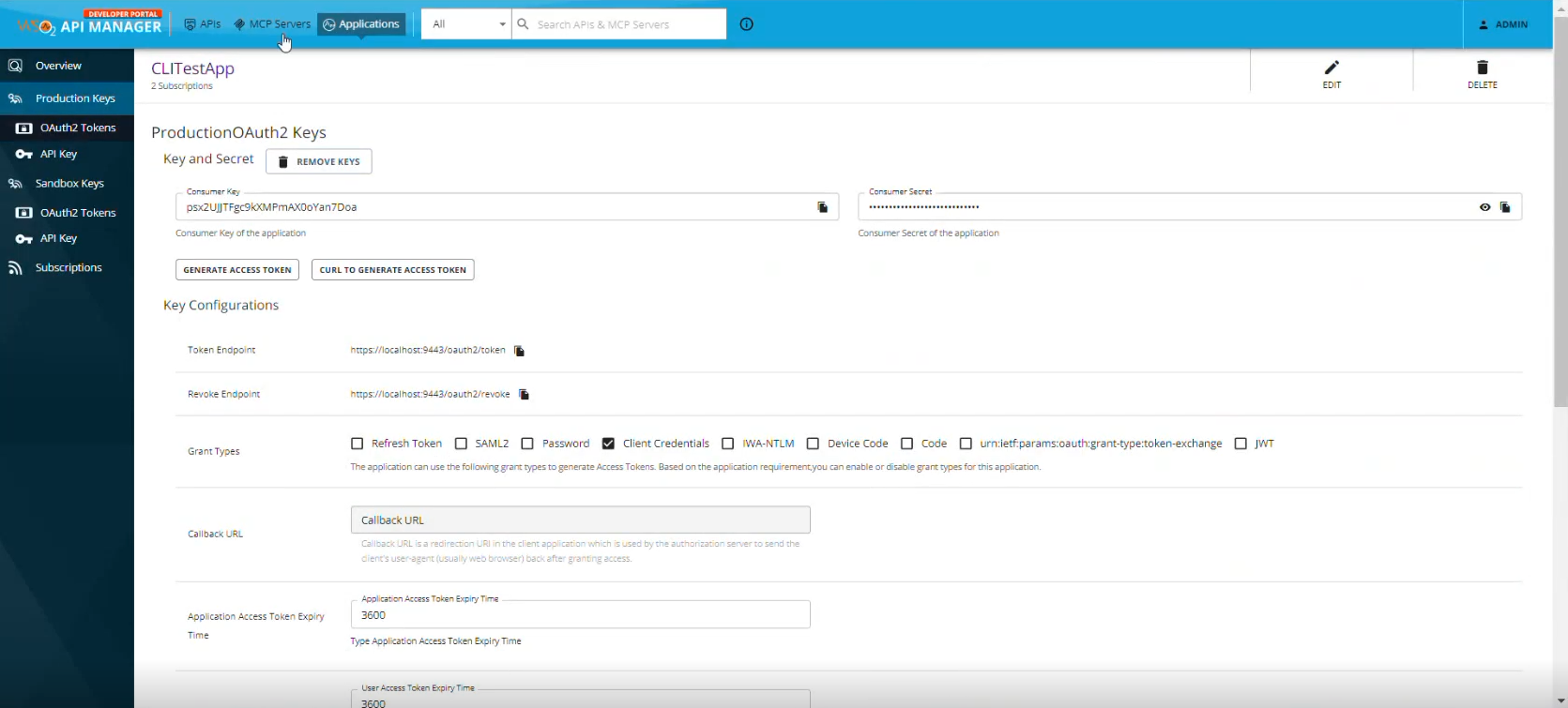Image resolution: width=1568 pixels, height=708 pixels.
Task: Open Production Keys in sidebar
Action: coord(67,98)
